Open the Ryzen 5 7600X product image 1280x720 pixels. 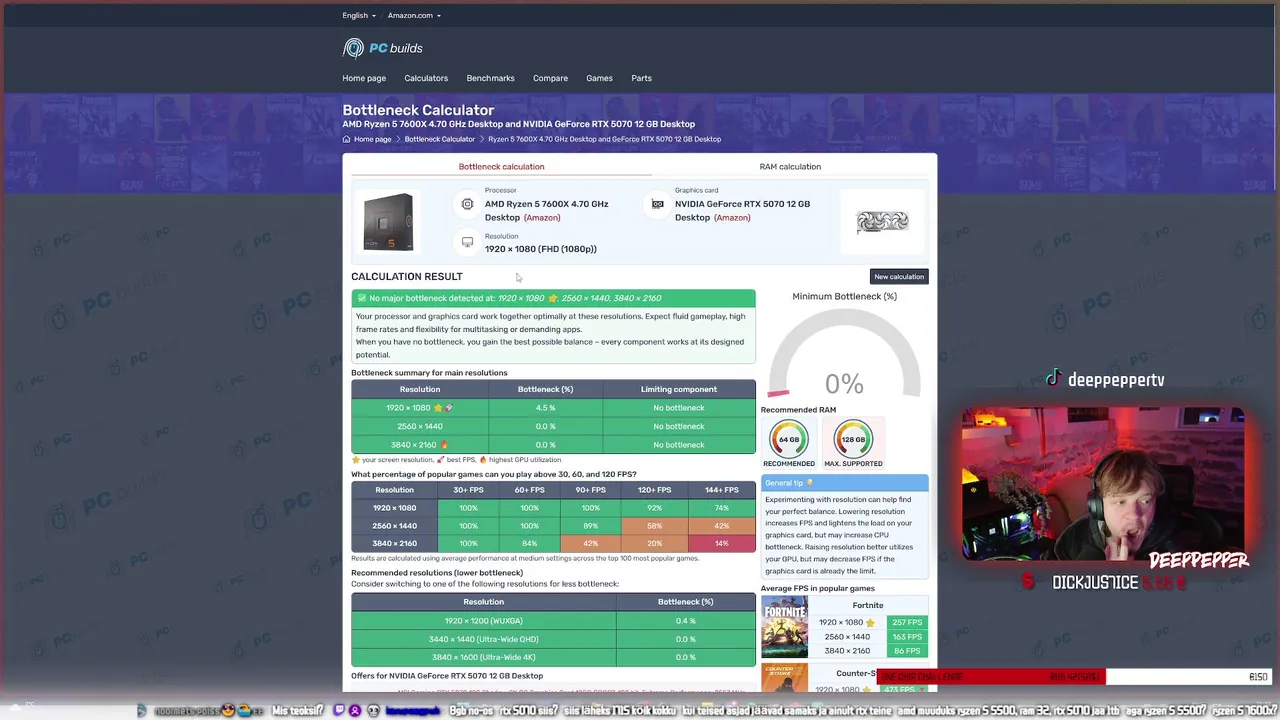click(388, 222)
